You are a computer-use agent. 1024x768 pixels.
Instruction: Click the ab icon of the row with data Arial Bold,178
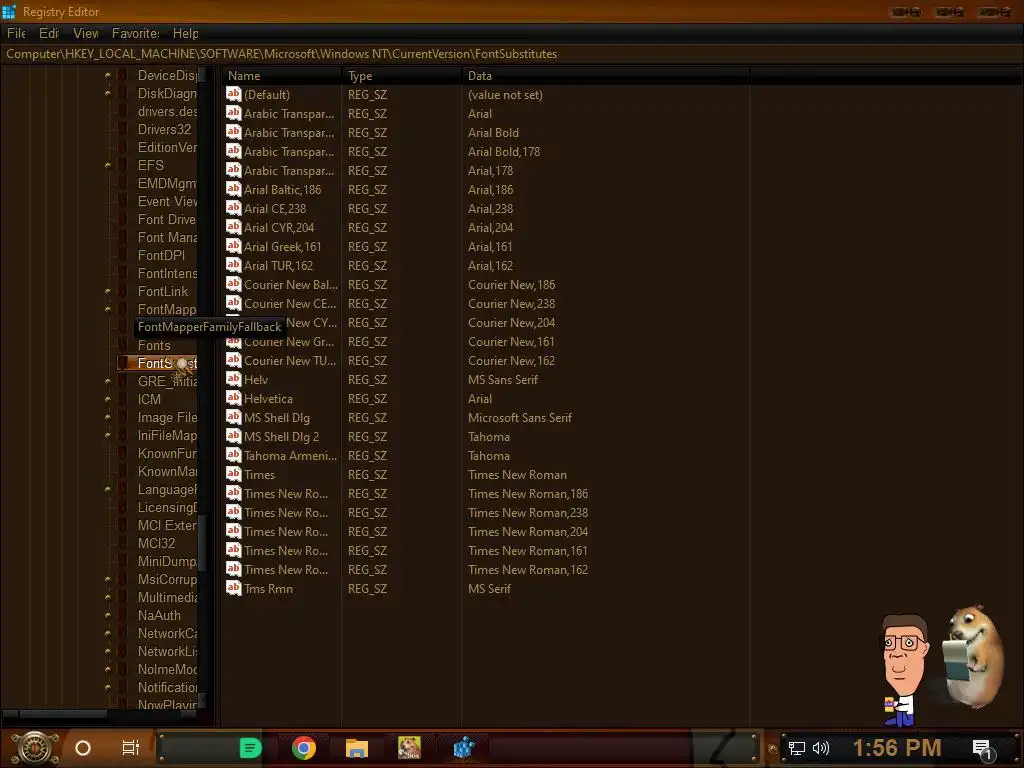233,151
